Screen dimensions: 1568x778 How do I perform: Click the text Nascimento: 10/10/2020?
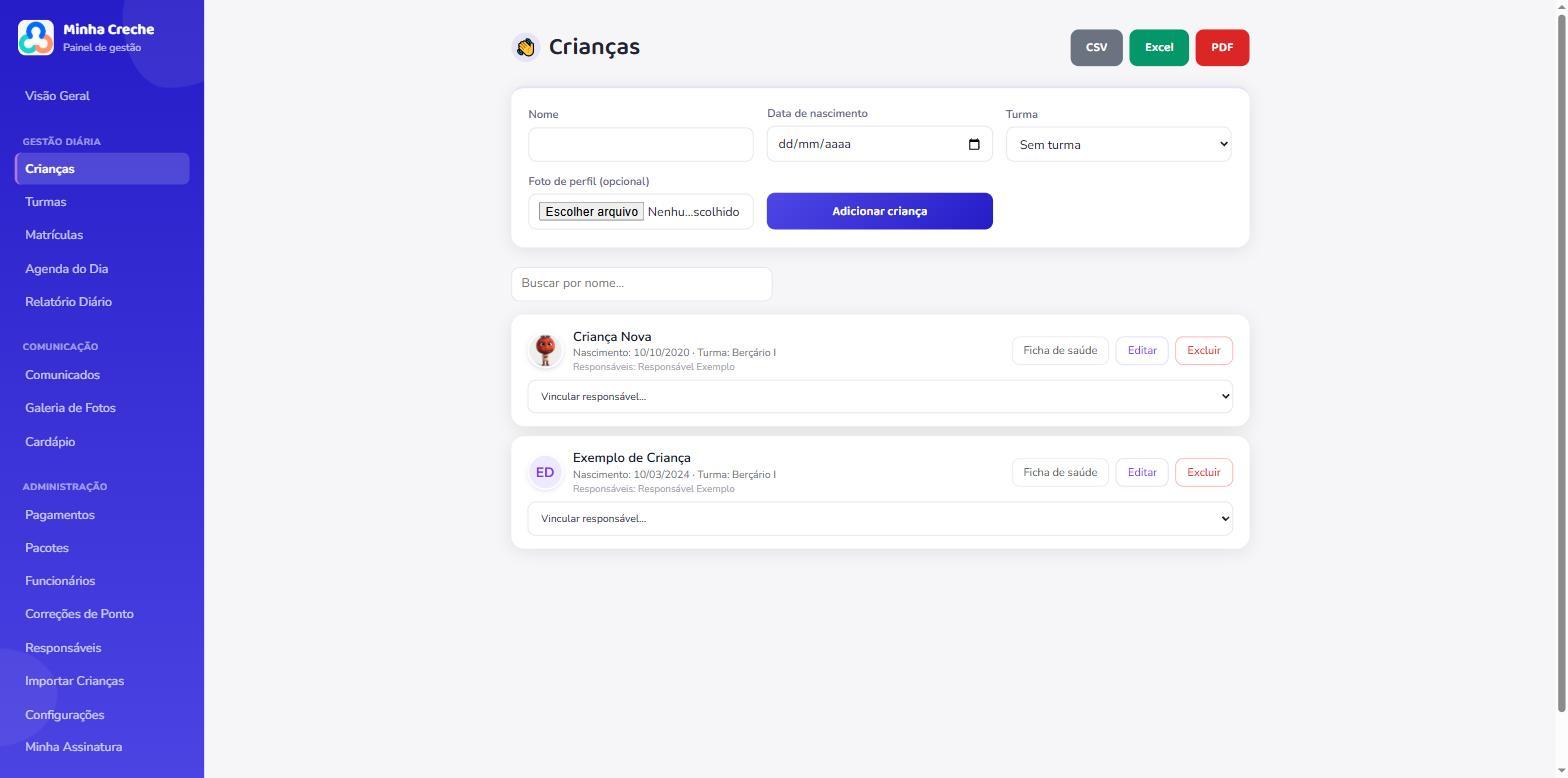tap(631, 353)
